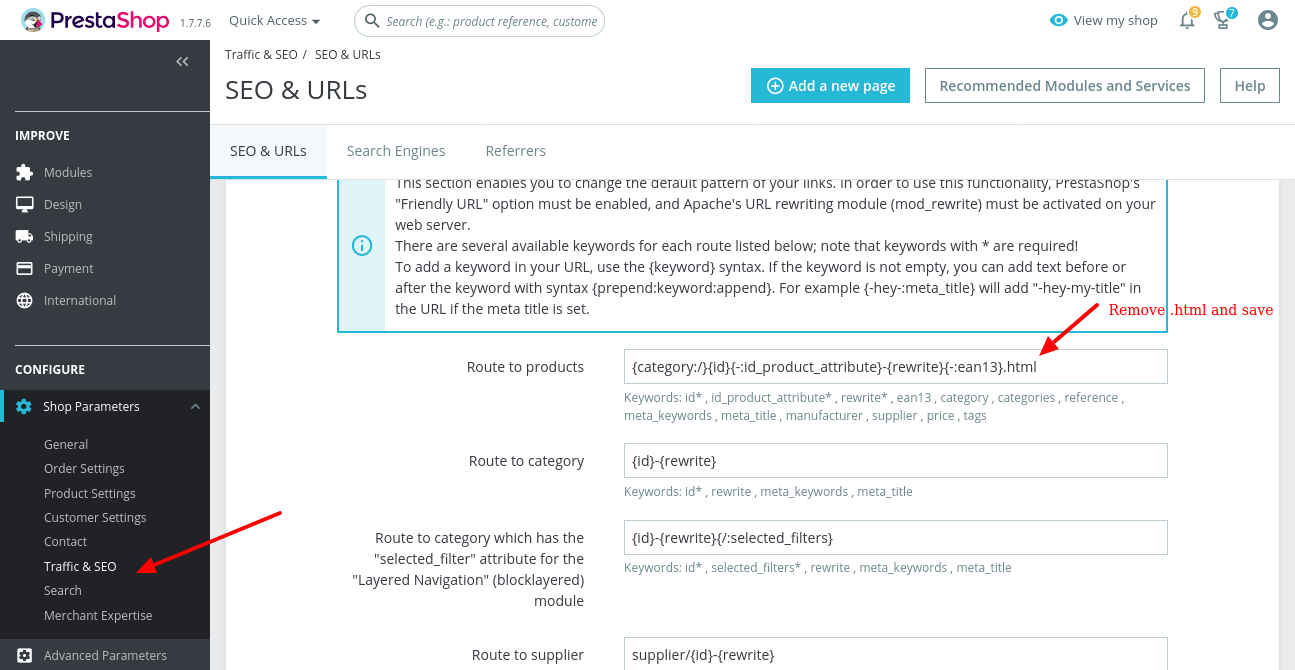
Task: Click the Help button
Action: coord(1249,86)
